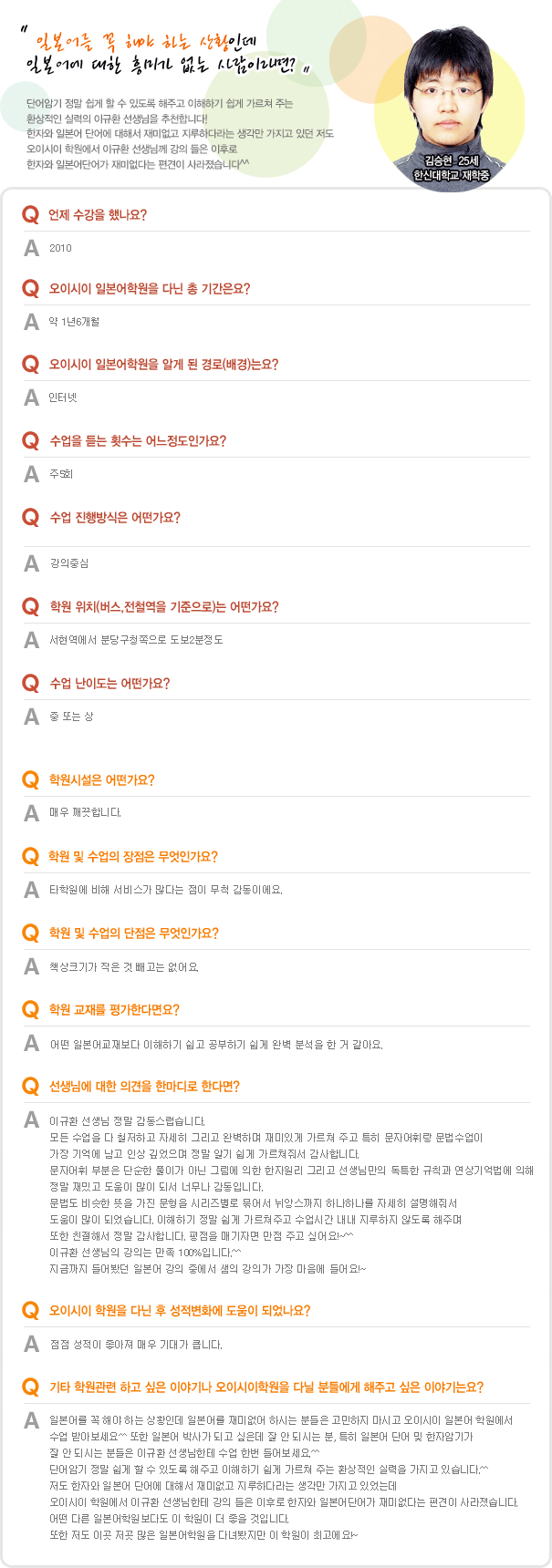The image size is (552, 1568).
Task: Click the '김승현 25세' name caption
Action: 452,161
